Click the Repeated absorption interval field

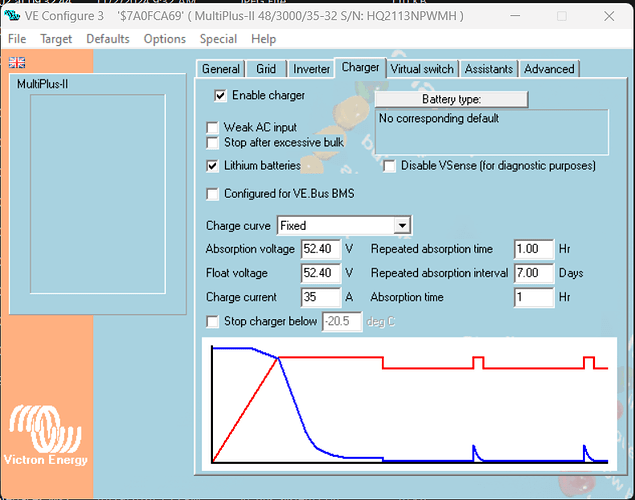click(x=534, y=273)
